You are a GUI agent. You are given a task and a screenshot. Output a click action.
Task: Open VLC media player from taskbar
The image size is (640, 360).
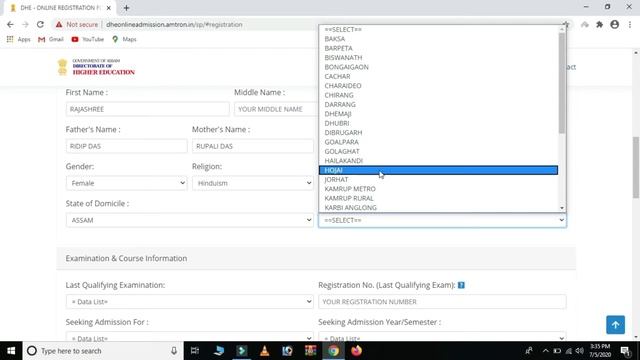point(264,351)
